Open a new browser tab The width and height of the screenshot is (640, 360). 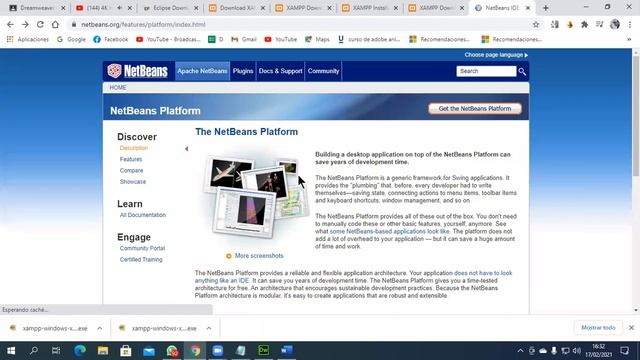tap(546, 8)
